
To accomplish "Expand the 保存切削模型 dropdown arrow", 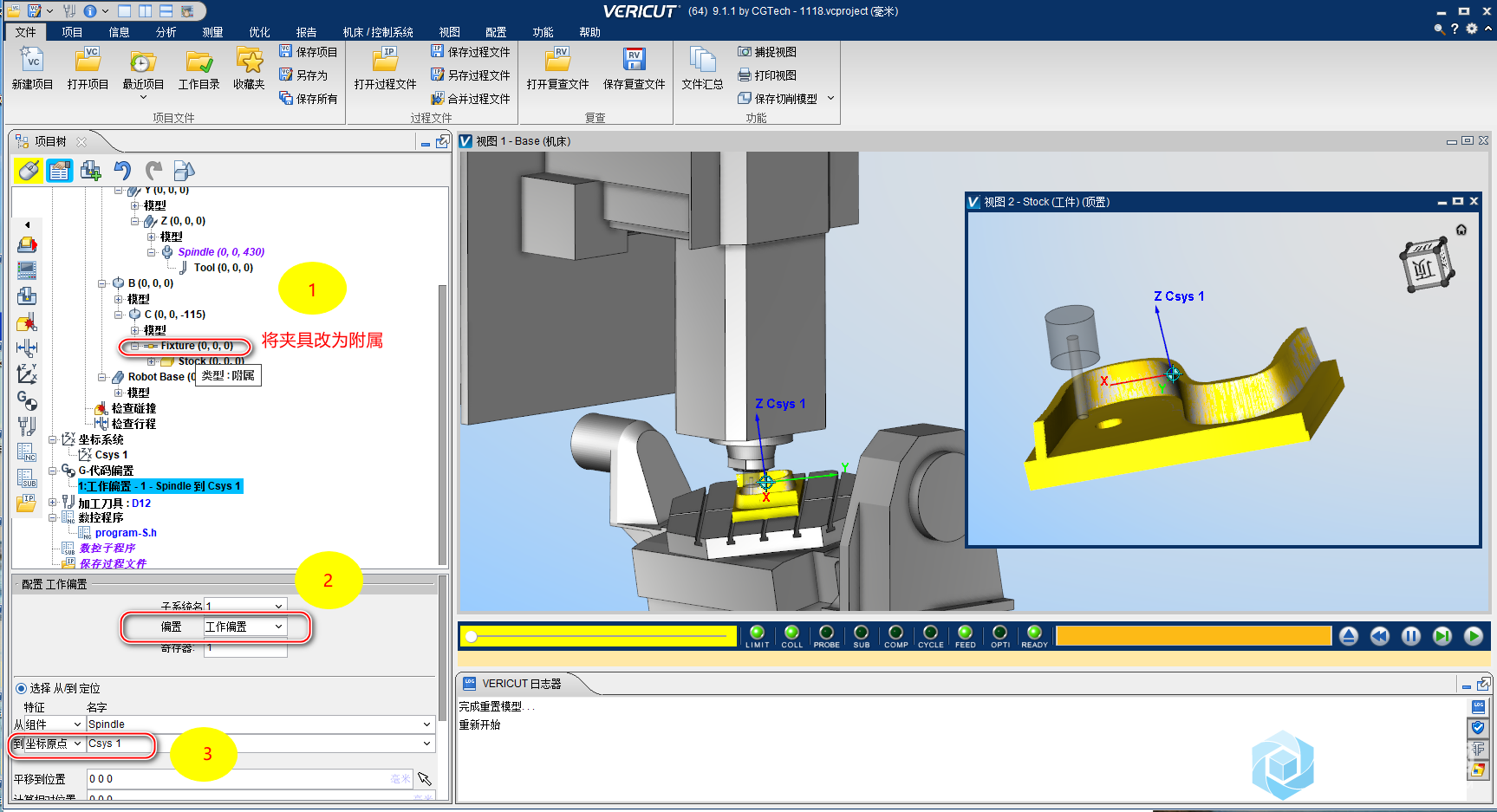I will (830, 99).
